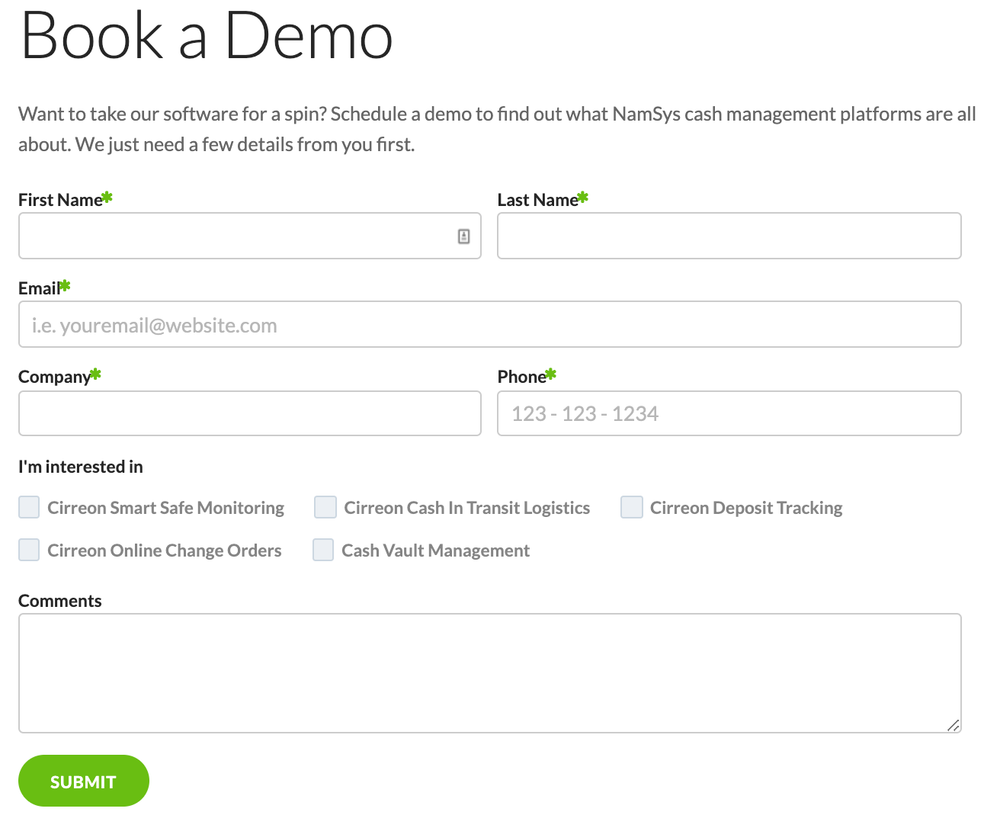Click the First Name input field
The height and width of the screenshot is (819, 1000).
250,236
